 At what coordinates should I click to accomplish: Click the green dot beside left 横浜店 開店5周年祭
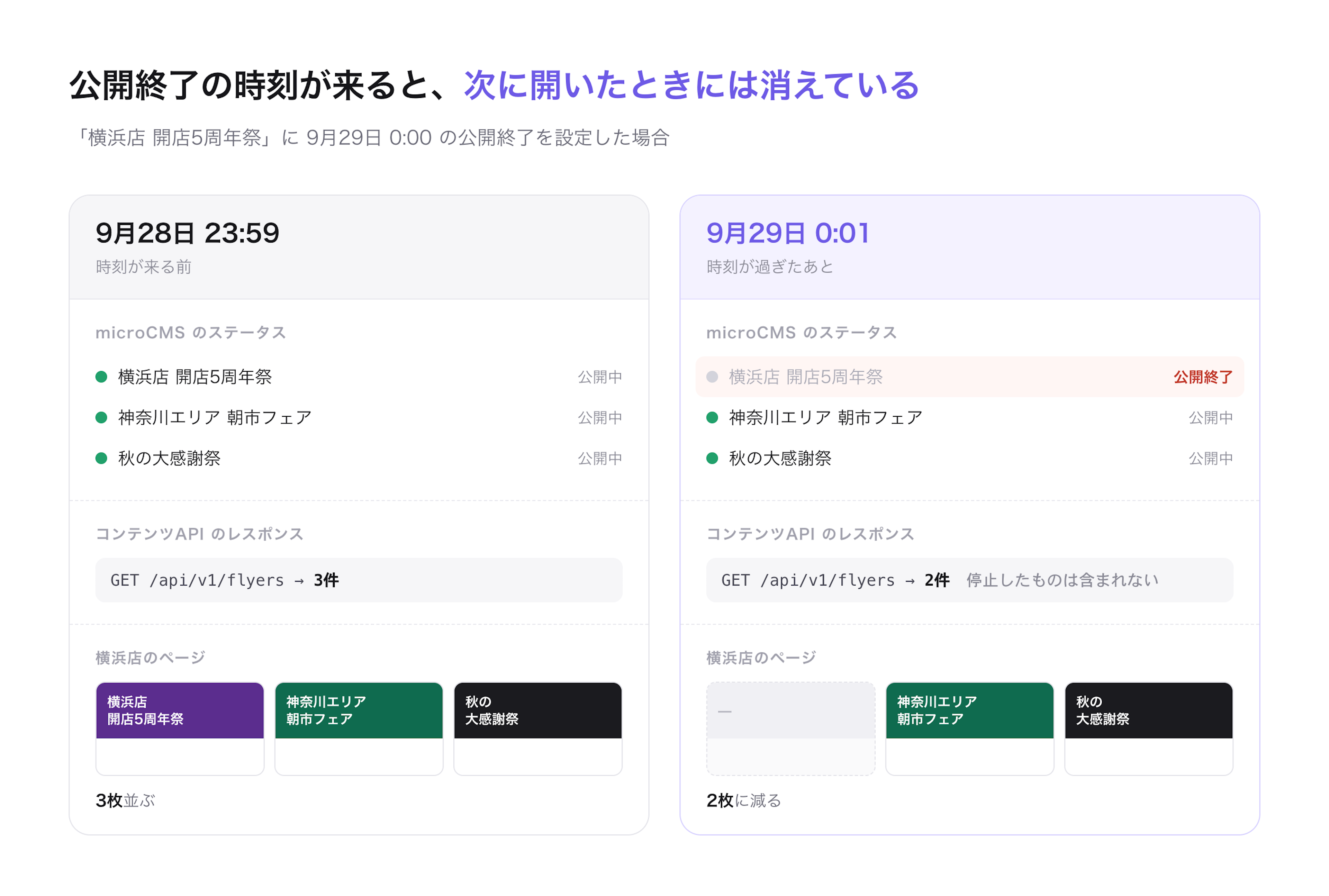101,377
